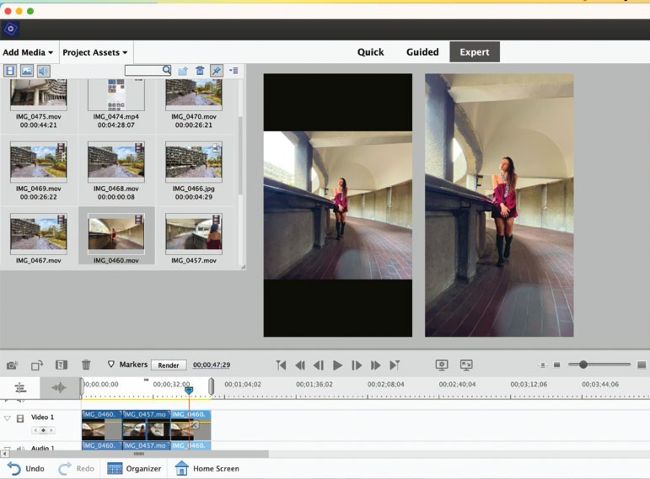Viewport: 650px width, 479px height.
Task: Click the Undo arrow icon
Action: (14, 468)
